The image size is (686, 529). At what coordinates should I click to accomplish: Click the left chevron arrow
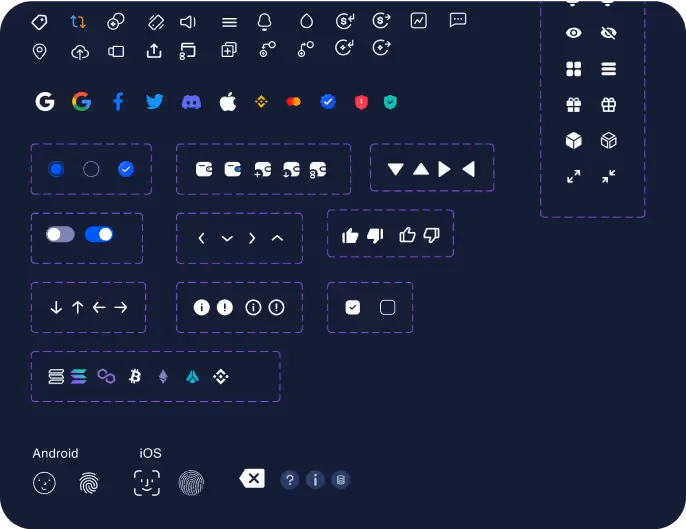pyautogui.click(x=201, y=238)
